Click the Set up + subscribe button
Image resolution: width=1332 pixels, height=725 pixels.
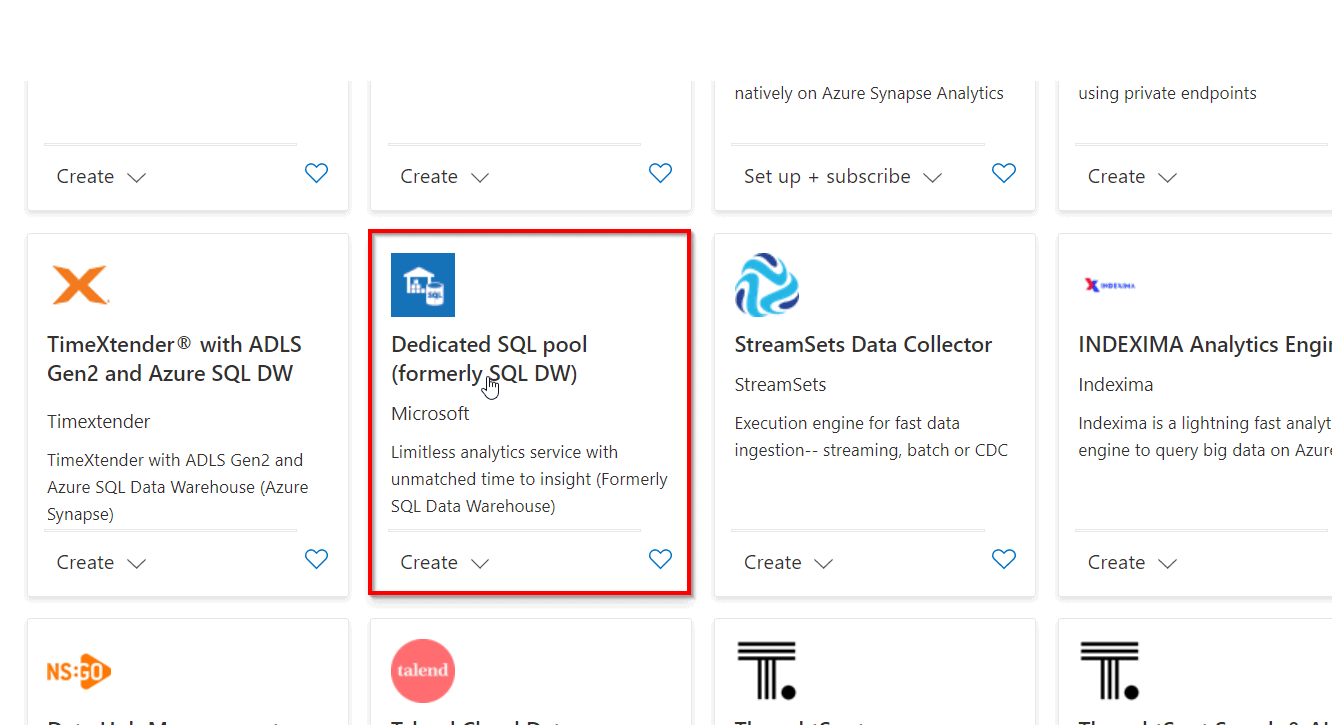tap(826, 176)
